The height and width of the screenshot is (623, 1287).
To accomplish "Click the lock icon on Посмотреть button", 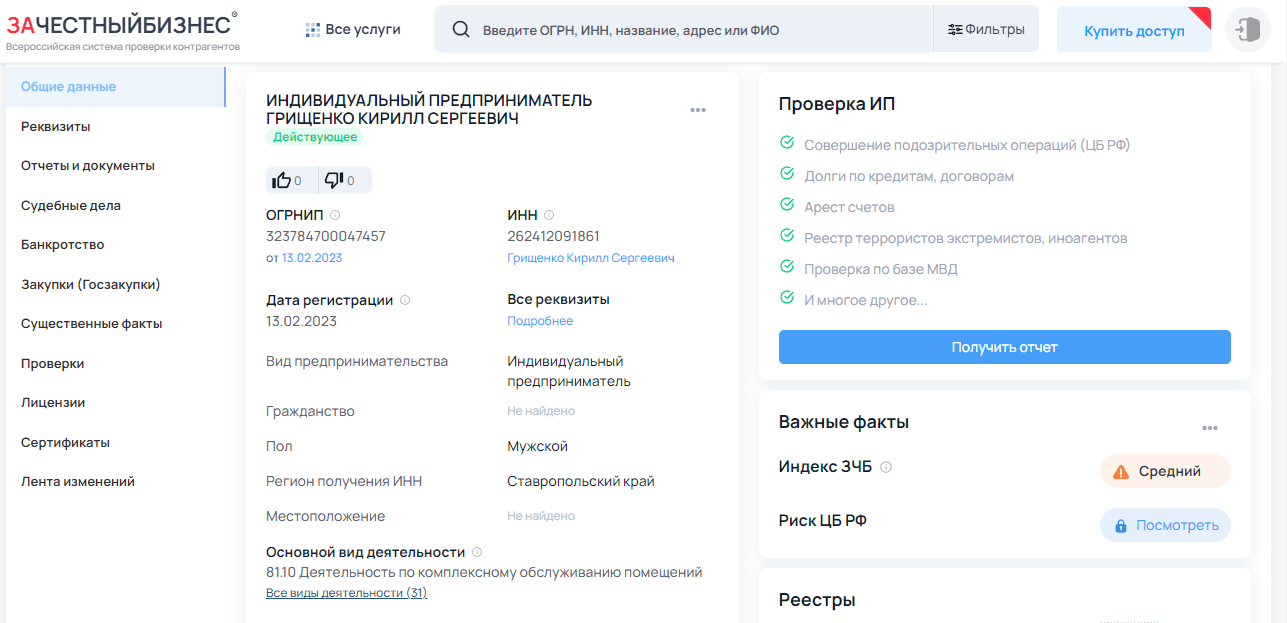I will click(x=1121, y=525).
